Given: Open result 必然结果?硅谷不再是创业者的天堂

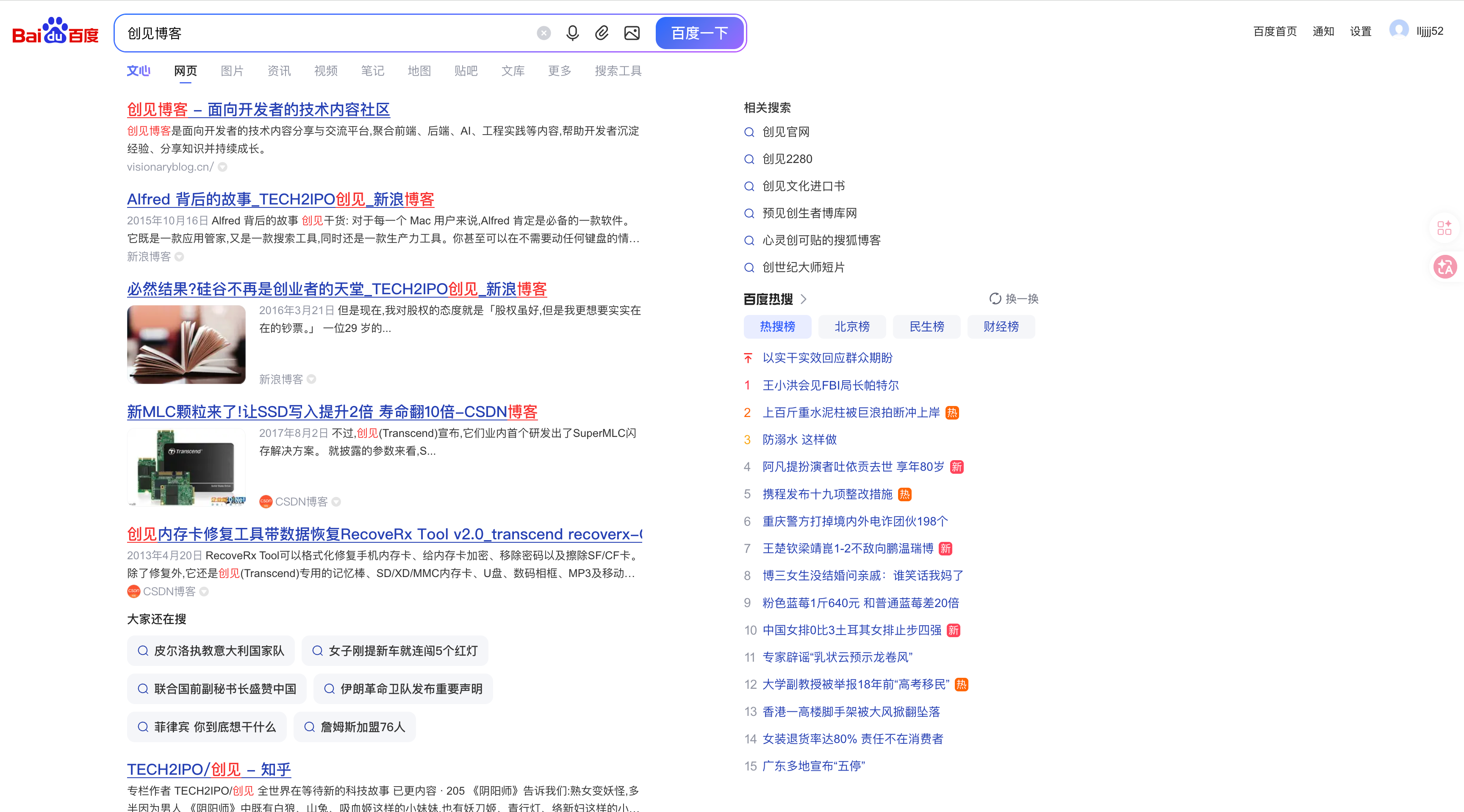Looking at the screenshot, I should pyautogui.click(x=337, y=289).
